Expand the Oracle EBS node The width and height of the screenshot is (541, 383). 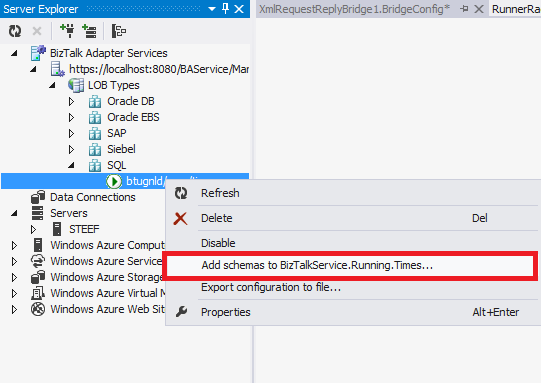71,117
